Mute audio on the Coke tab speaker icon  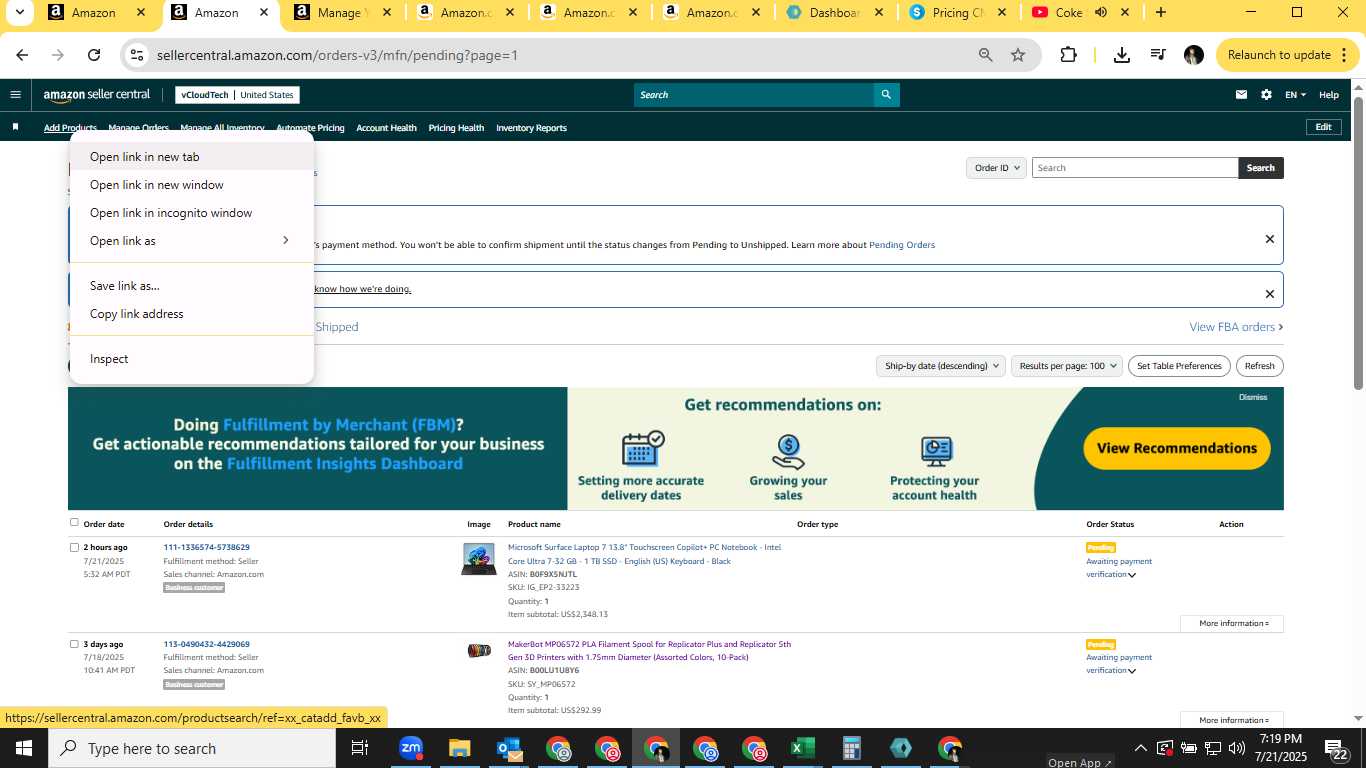click(1101, 13)
